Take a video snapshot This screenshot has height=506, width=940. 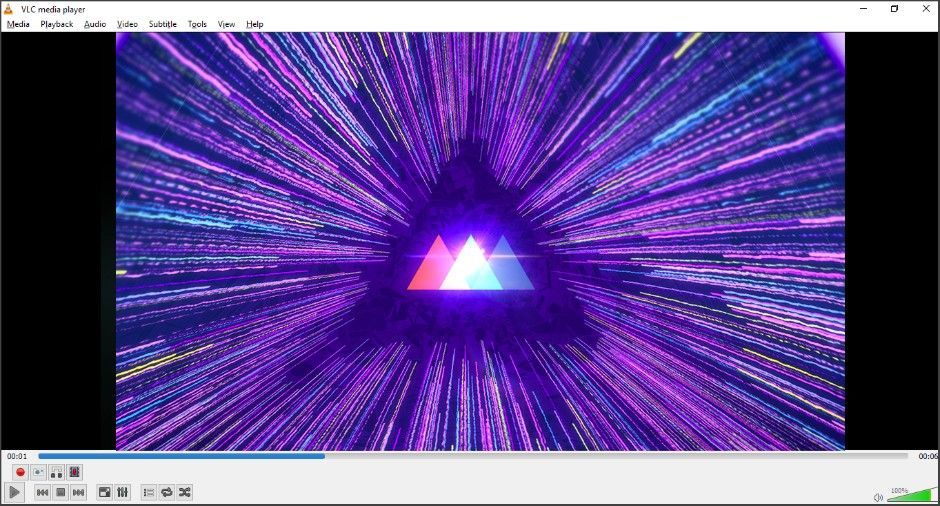(38, 472)
